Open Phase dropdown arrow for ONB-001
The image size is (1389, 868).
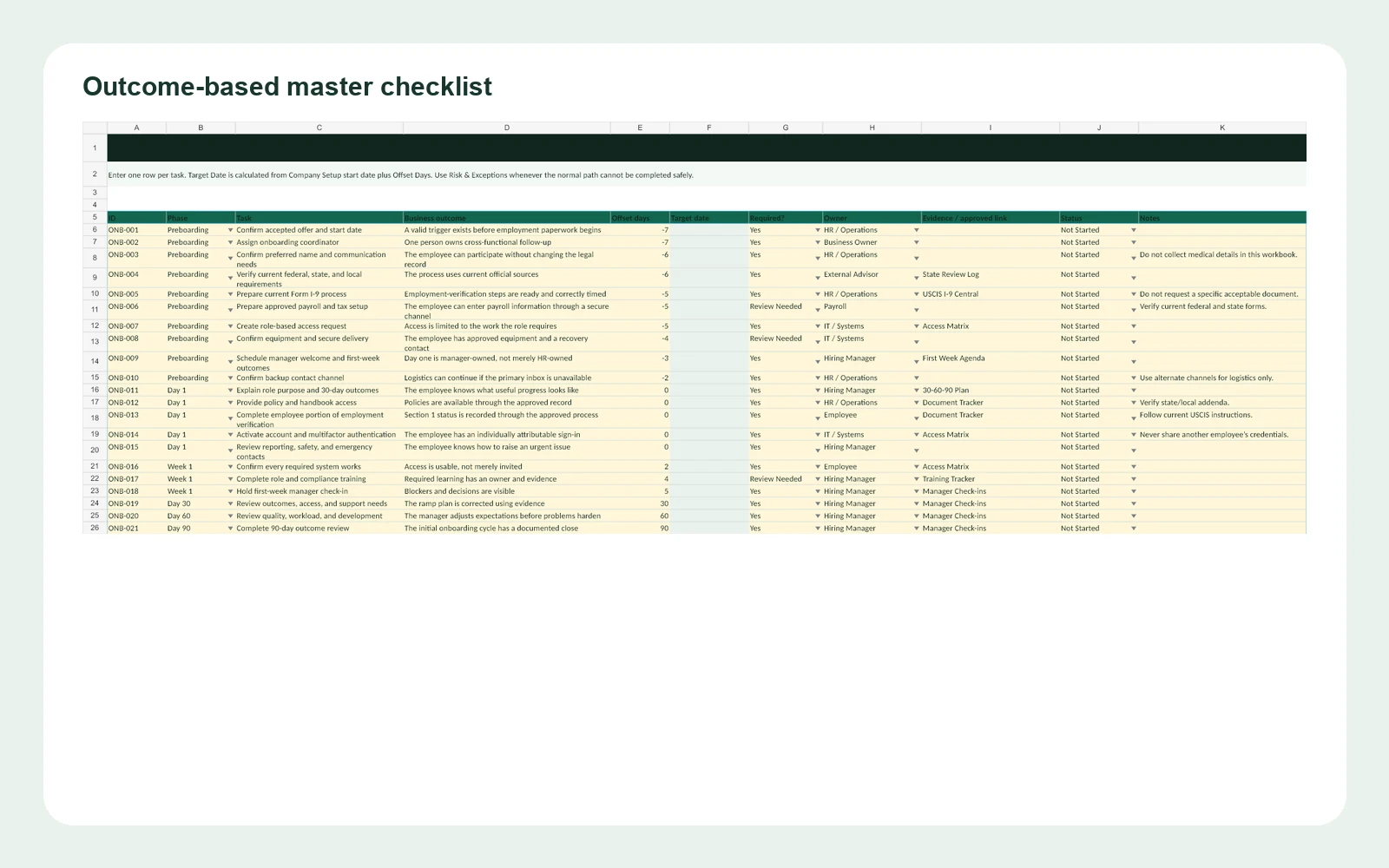coord(230,230)
